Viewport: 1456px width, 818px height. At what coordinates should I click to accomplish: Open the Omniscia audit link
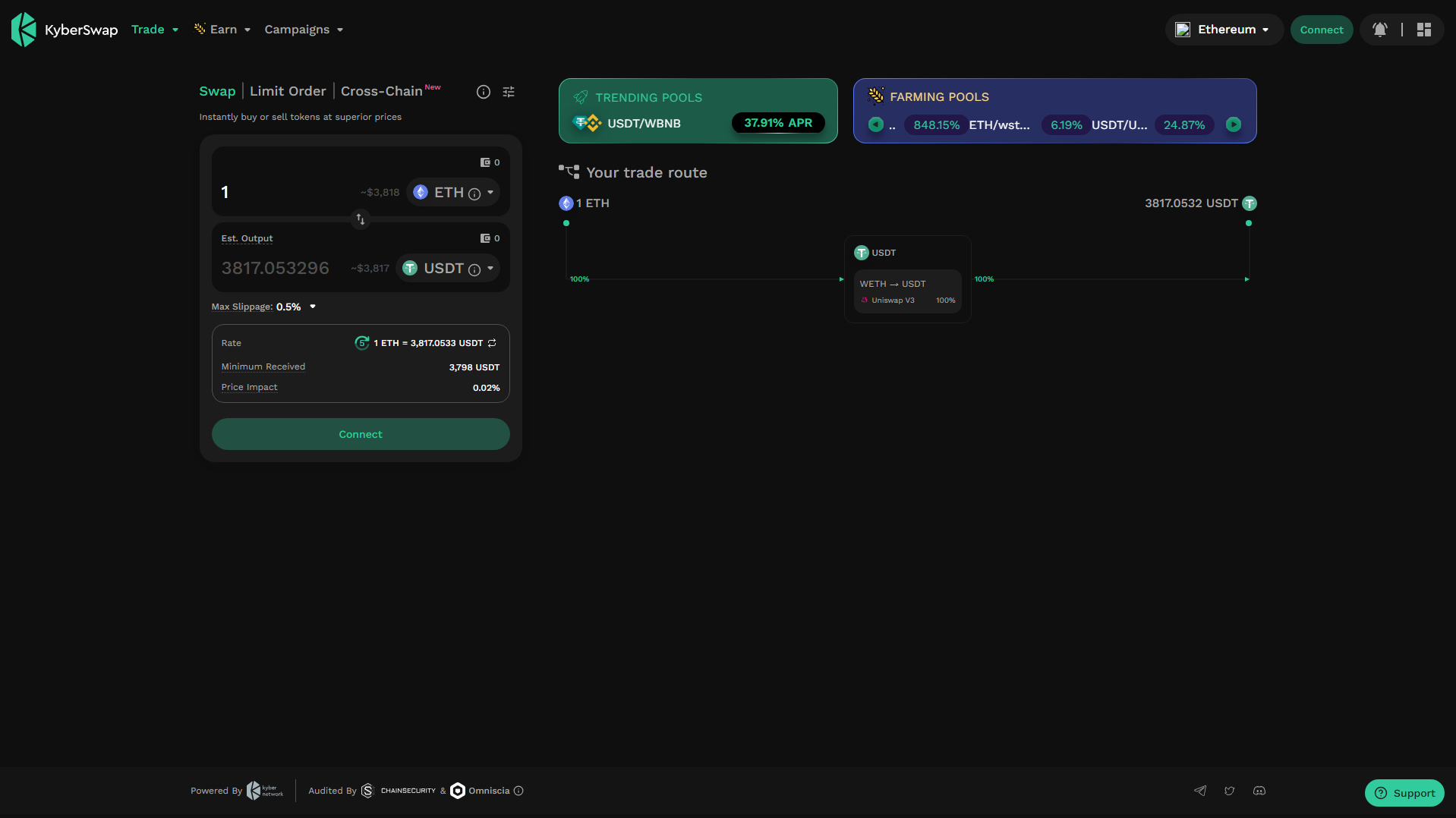coord(480,791)
